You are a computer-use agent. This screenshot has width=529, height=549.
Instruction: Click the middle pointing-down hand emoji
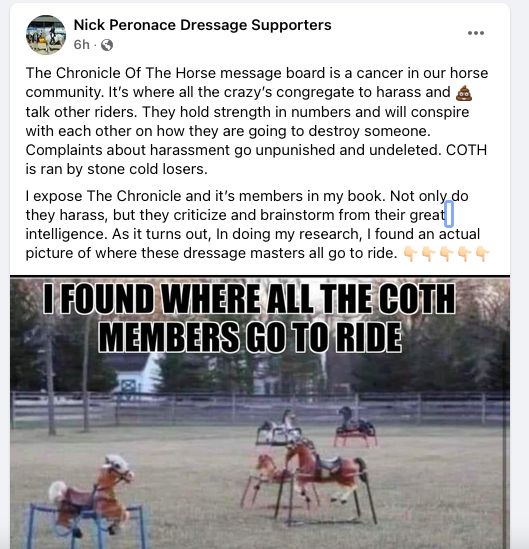tap(446, 253)
